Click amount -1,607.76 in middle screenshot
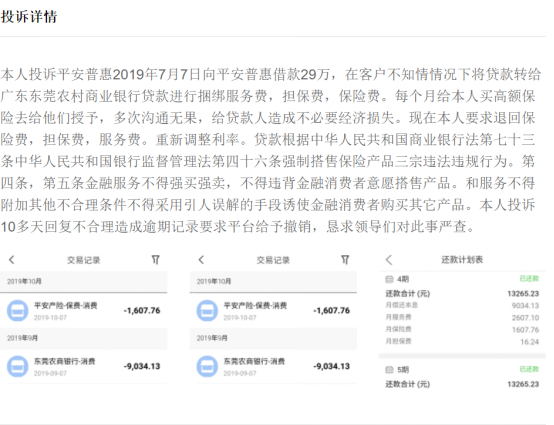 [332, 311]
